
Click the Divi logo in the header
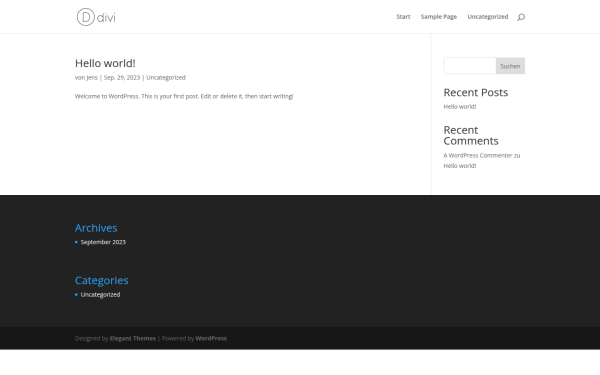(x=96, y=17)
